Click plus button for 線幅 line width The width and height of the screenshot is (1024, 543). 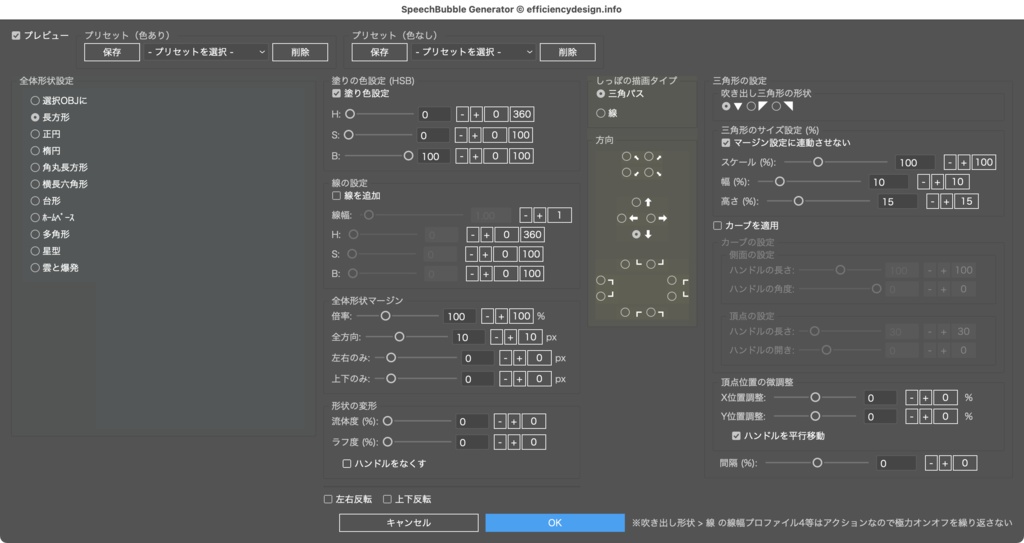[x=539, y=215]
